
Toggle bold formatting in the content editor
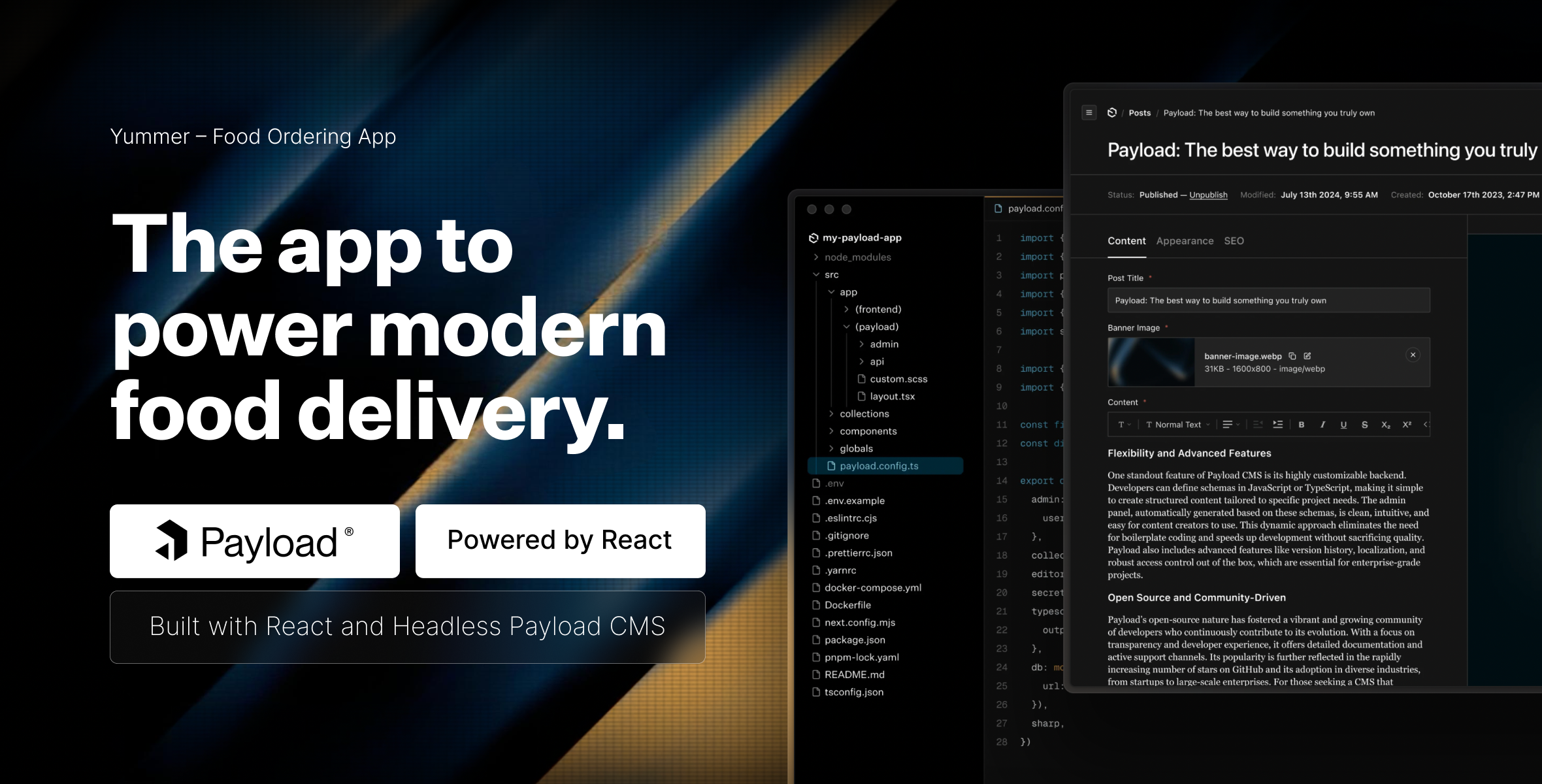[1302, 425]
